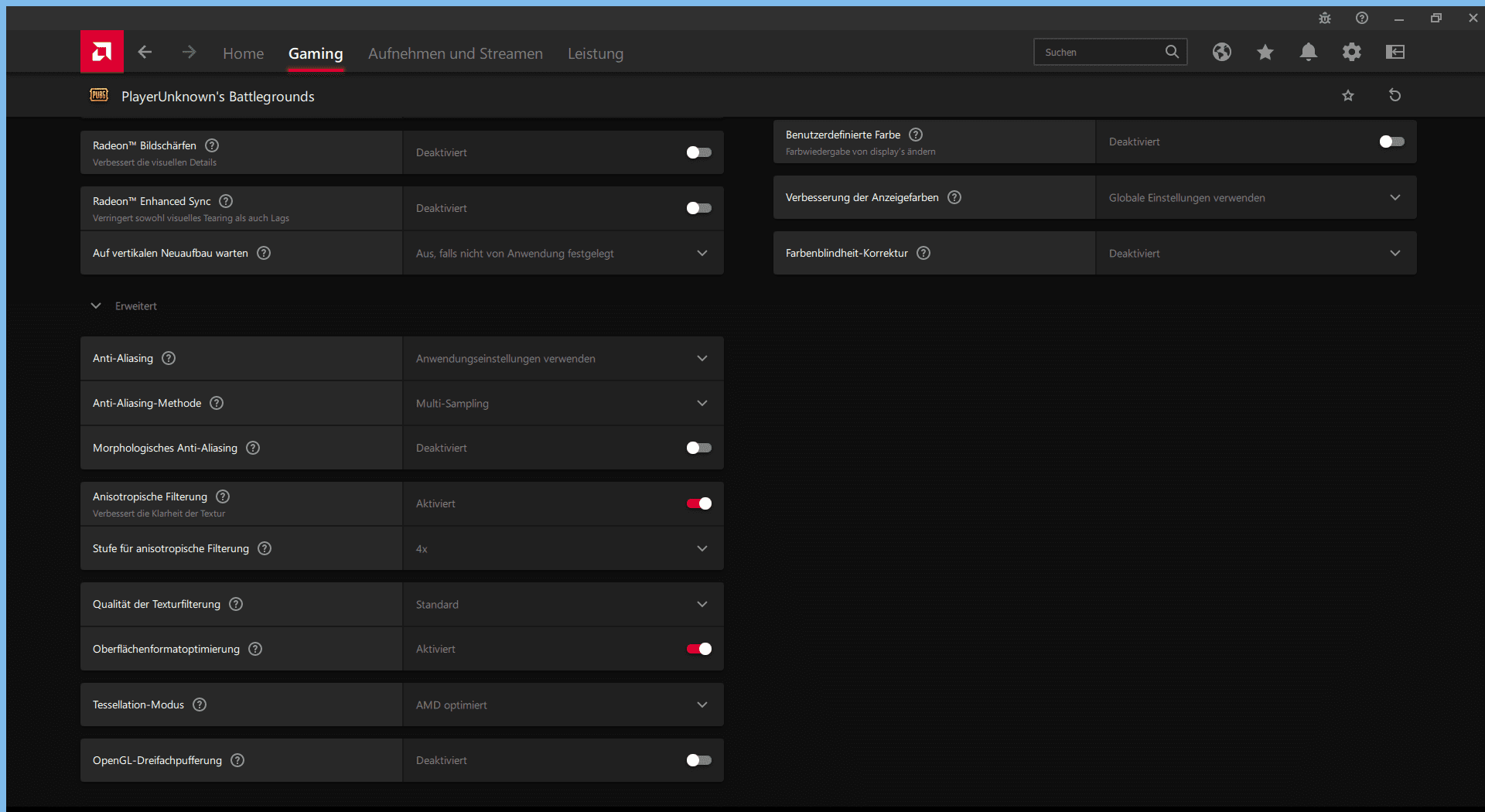
Task: Enable OpenGL-Dreifachpufferung toggle
Action: tap(698, 760)
